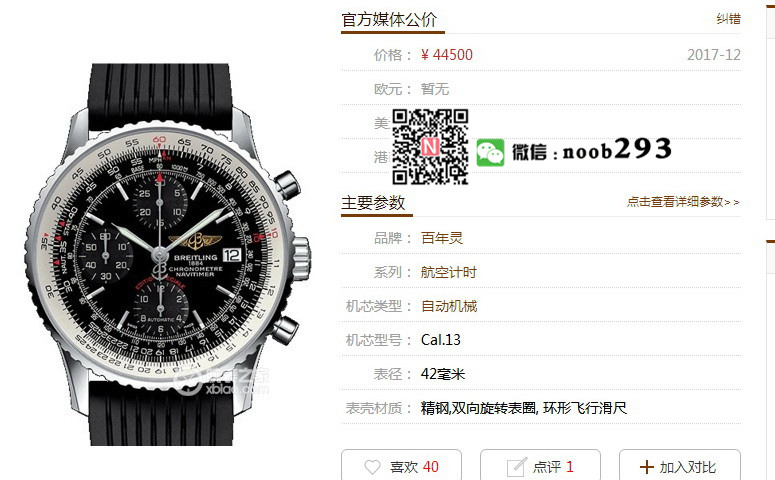Image resolution: width=775 pixels, height=480 pixels.
Task: Click the 纠错 correction link
Action: [x=729, y=19]
